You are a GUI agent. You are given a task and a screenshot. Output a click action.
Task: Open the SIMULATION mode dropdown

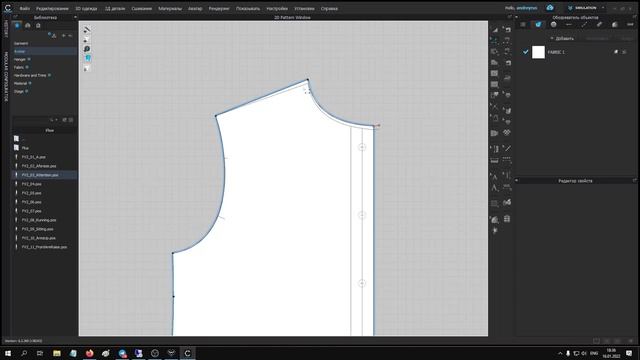587,8
